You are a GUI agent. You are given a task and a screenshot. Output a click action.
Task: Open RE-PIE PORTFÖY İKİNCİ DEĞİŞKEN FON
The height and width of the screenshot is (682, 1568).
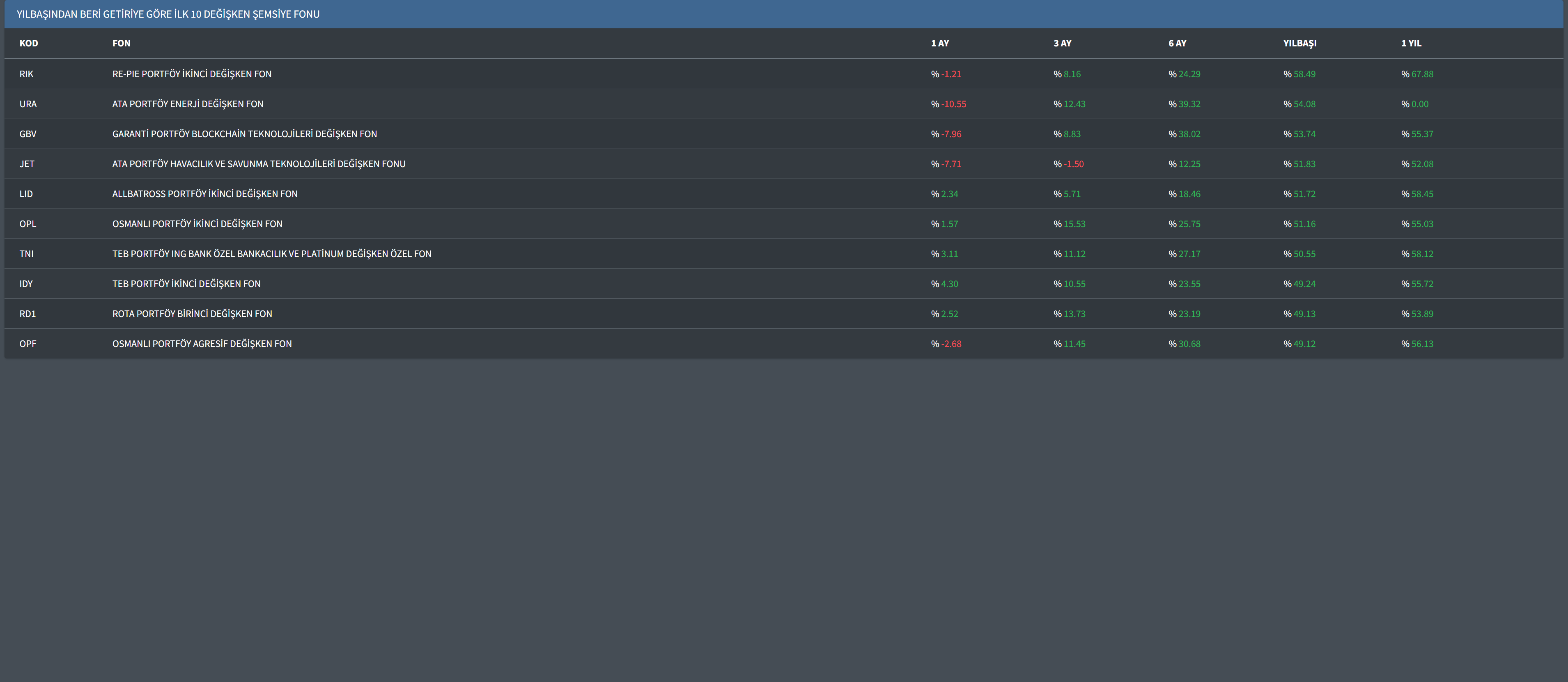[192, 74]
